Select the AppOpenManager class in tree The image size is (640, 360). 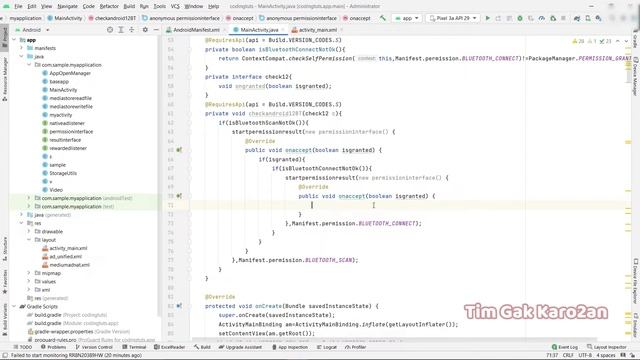[x=67, y=73]
